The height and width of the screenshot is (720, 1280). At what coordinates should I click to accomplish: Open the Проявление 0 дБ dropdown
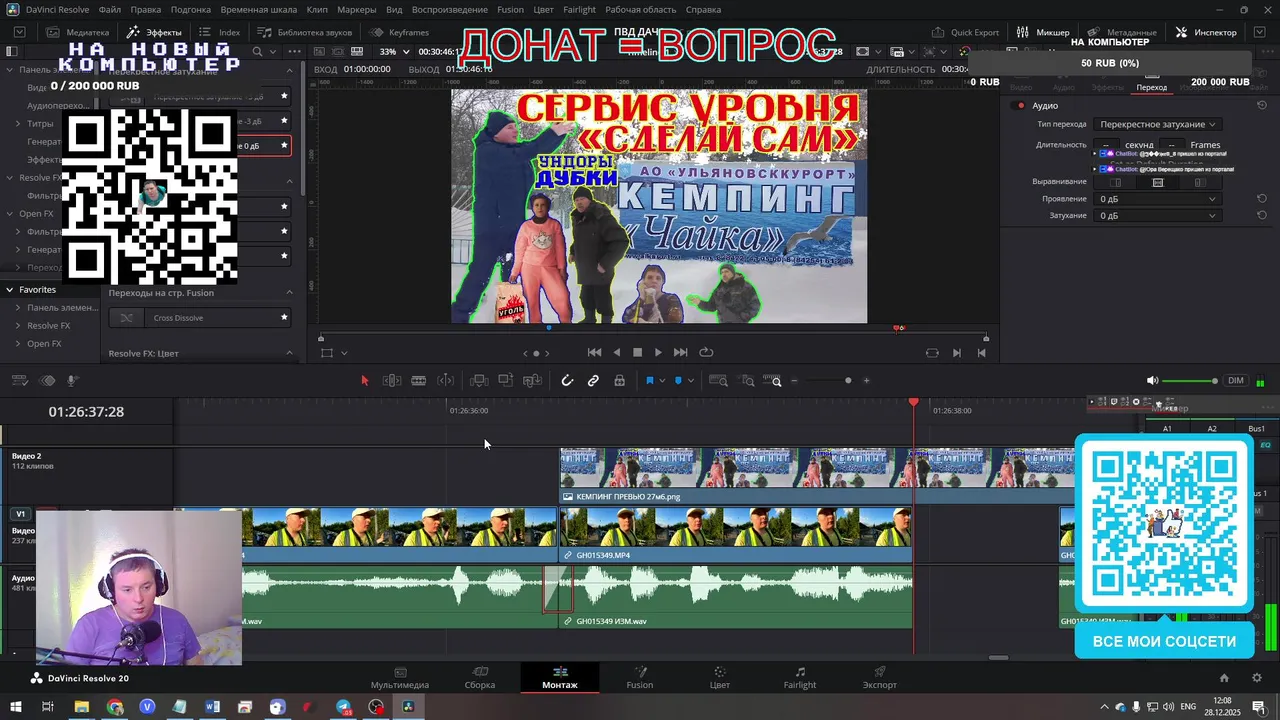click(x=1156, y=199)
